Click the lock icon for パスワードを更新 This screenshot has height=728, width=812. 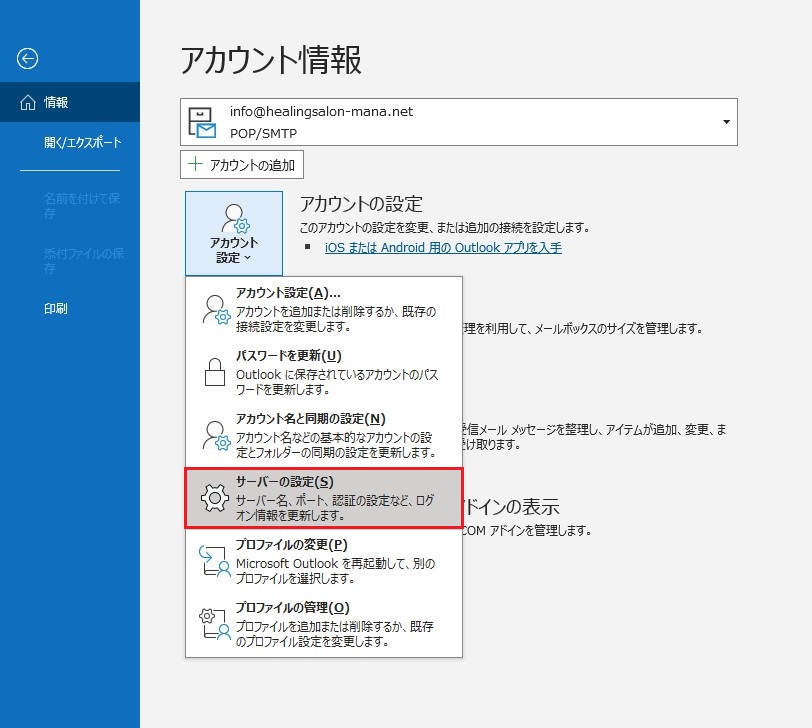tap(214, 370)
